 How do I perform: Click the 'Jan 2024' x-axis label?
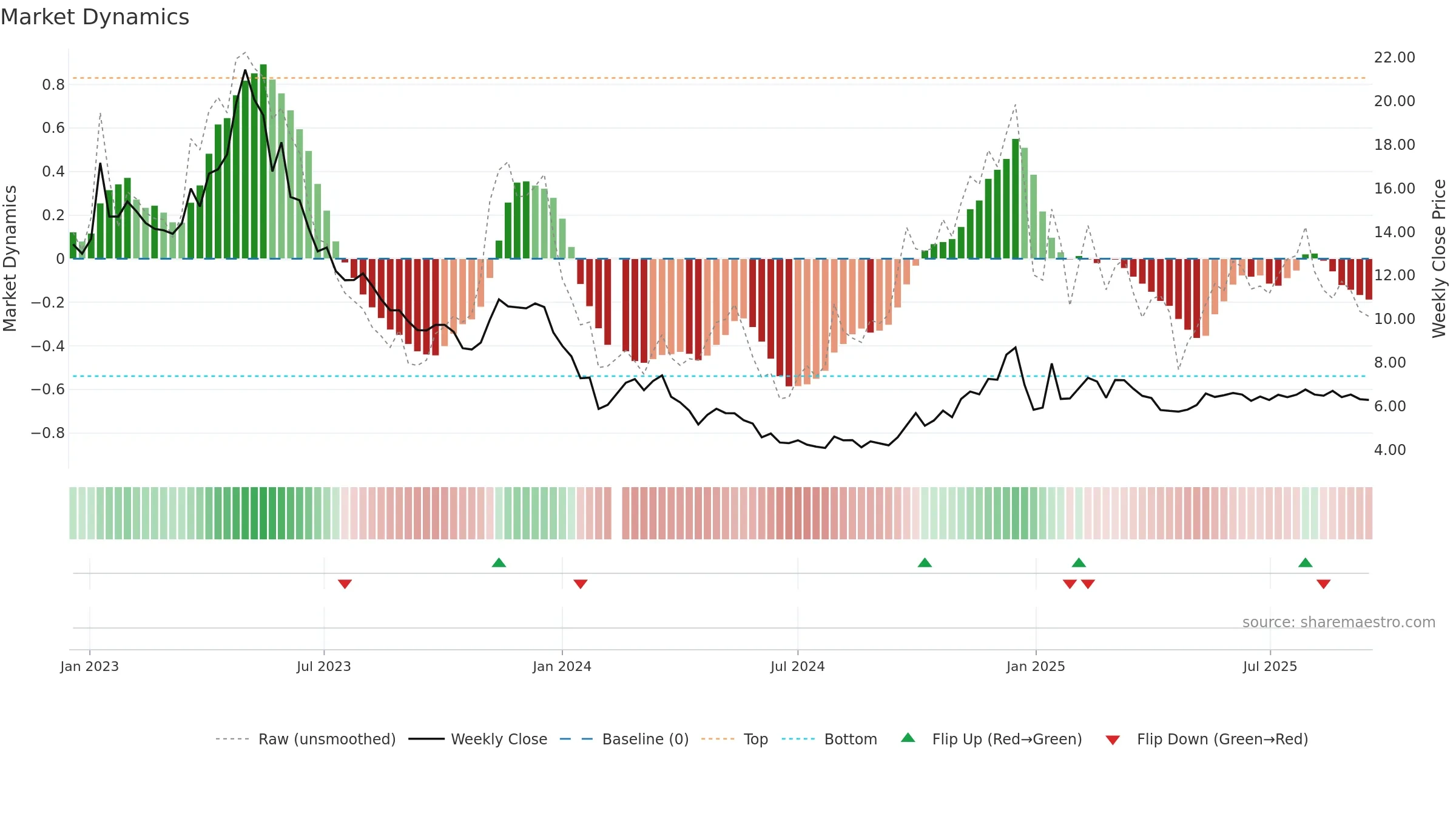(562, 666)
